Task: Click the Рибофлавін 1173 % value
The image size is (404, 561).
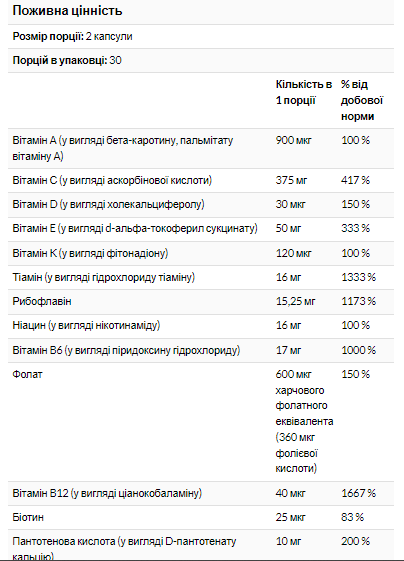Action: point(359,301)
